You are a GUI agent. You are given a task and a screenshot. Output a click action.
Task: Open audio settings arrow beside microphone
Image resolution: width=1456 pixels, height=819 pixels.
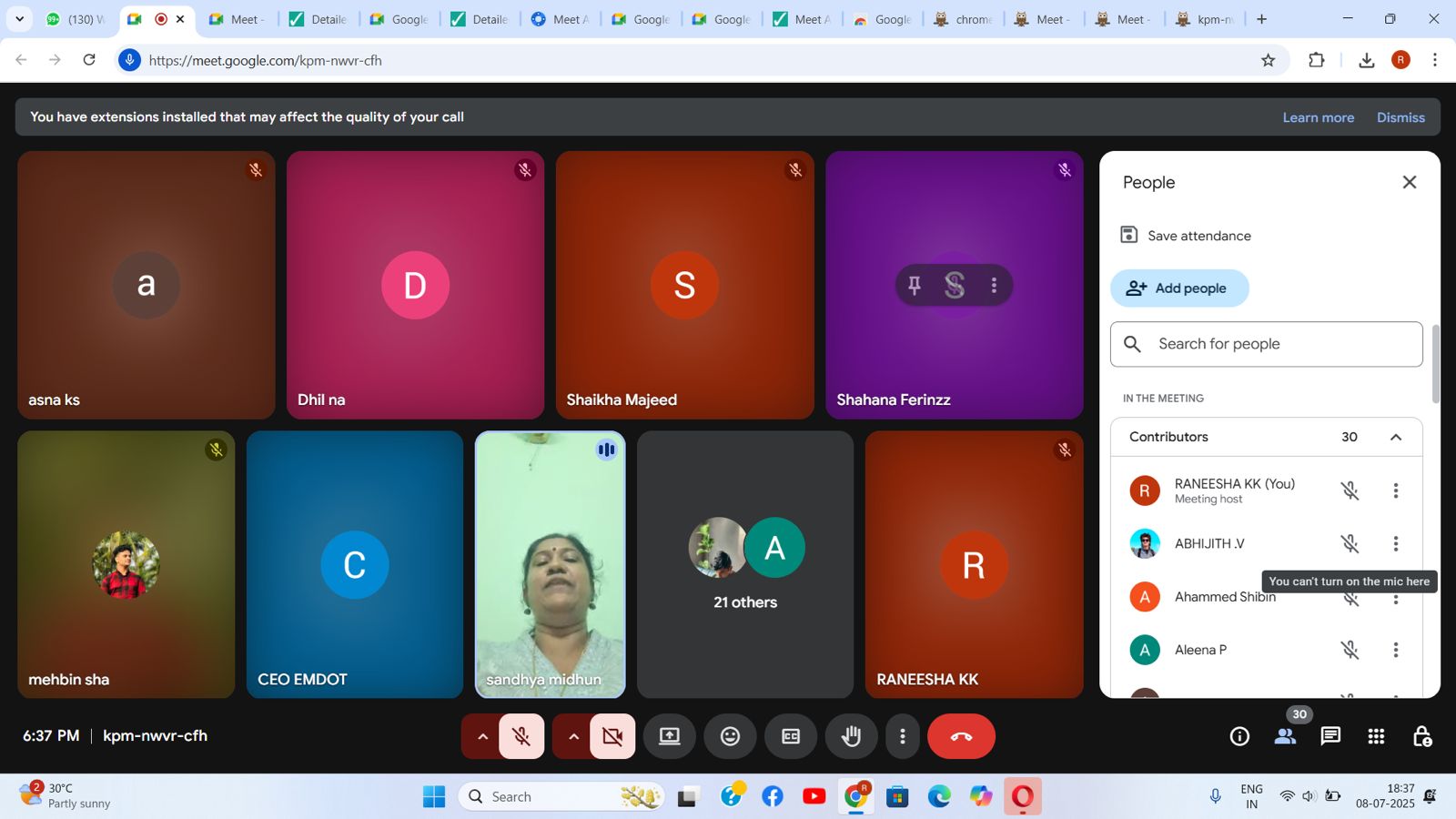coord(482,736)
